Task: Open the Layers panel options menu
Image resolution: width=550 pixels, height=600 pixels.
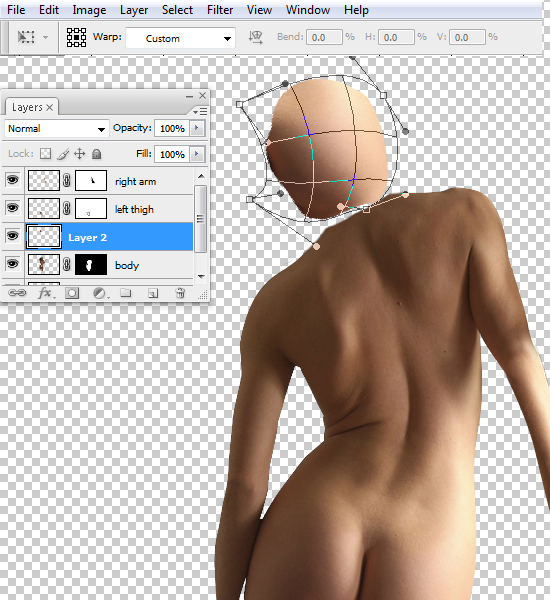Action: coord(200,111)
